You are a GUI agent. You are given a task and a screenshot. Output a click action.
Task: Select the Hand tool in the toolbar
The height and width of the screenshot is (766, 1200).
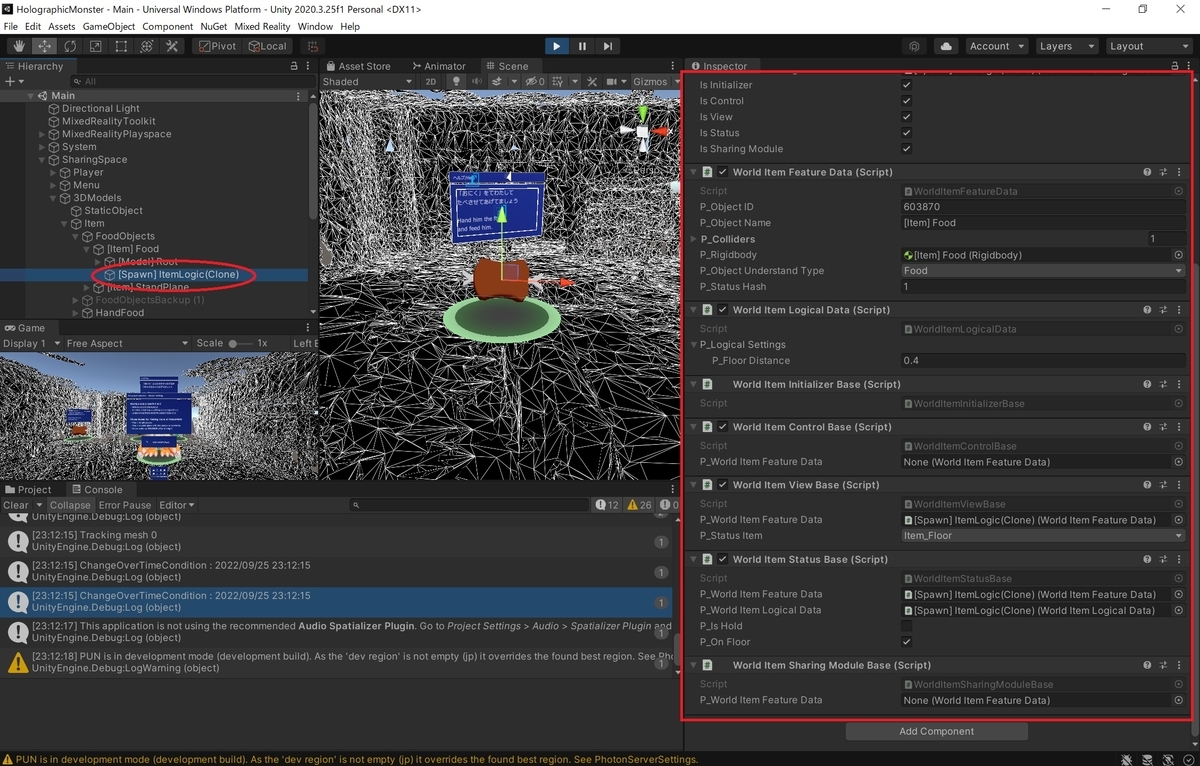19,46
